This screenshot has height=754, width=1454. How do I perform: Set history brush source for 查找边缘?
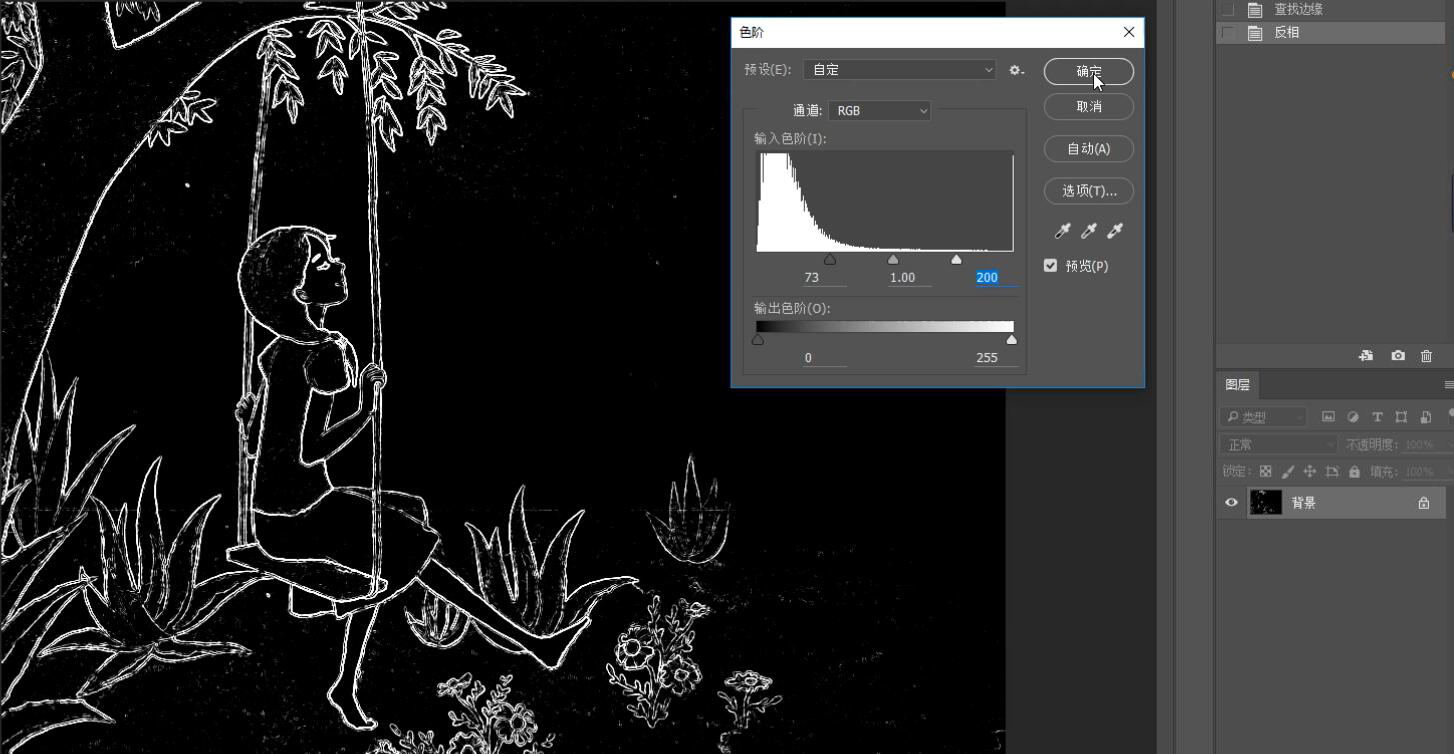pos(1228,9)
